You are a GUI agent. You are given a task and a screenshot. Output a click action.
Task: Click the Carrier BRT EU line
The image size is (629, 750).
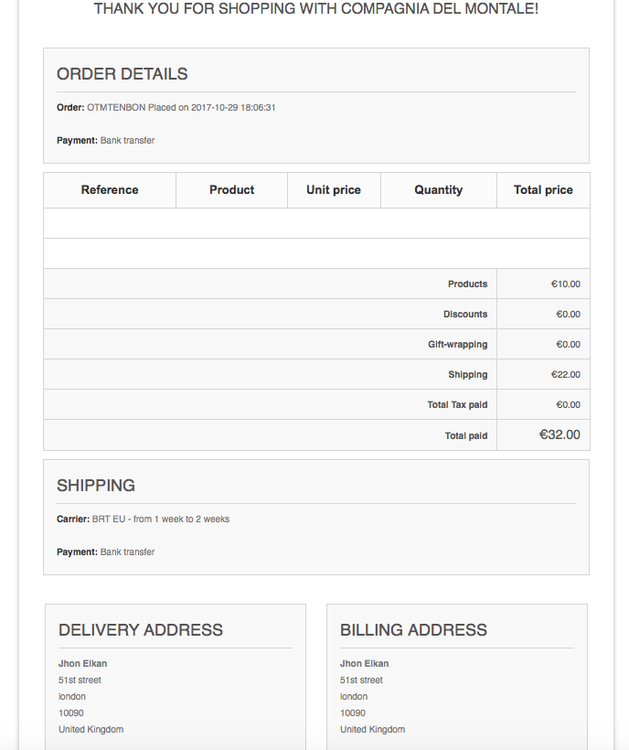coord(143,519)
